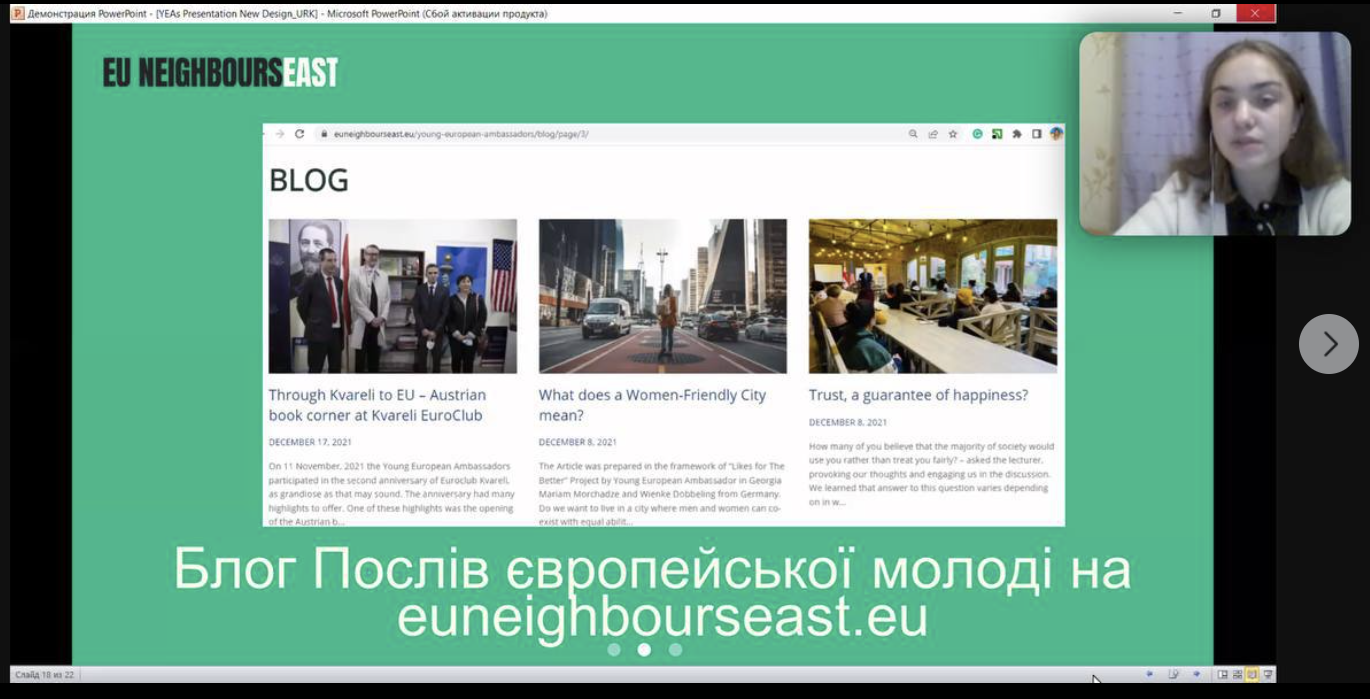Open the puzzle-piece extensions icon
This screenshot has width=1370, height=699.
pyautogui.click(x=1017, y=134)
